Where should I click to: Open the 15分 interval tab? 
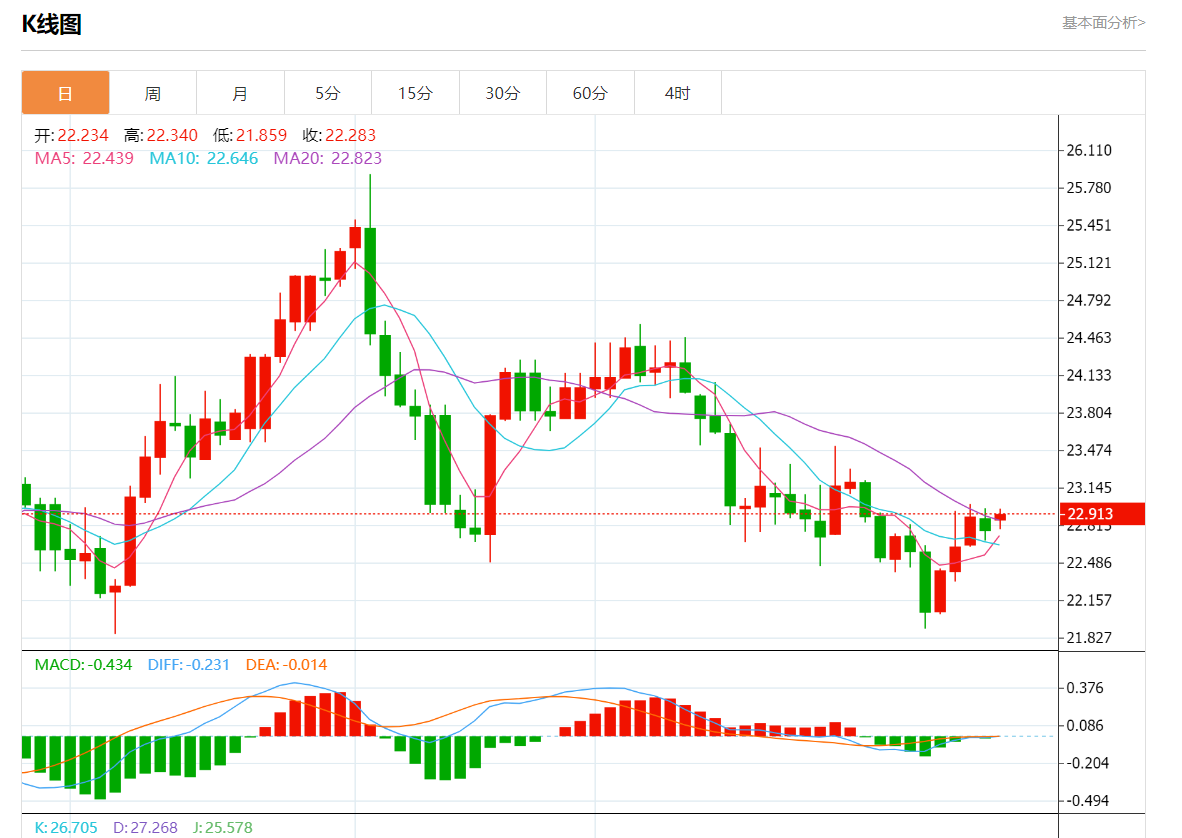(415, 93)
